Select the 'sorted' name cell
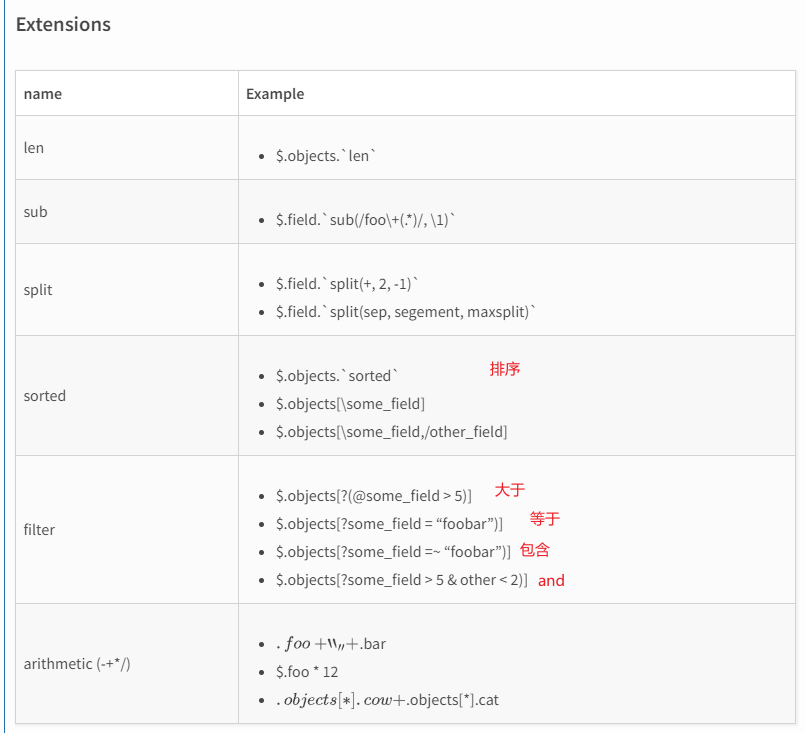The image size is (805, 733). [44, 396]
